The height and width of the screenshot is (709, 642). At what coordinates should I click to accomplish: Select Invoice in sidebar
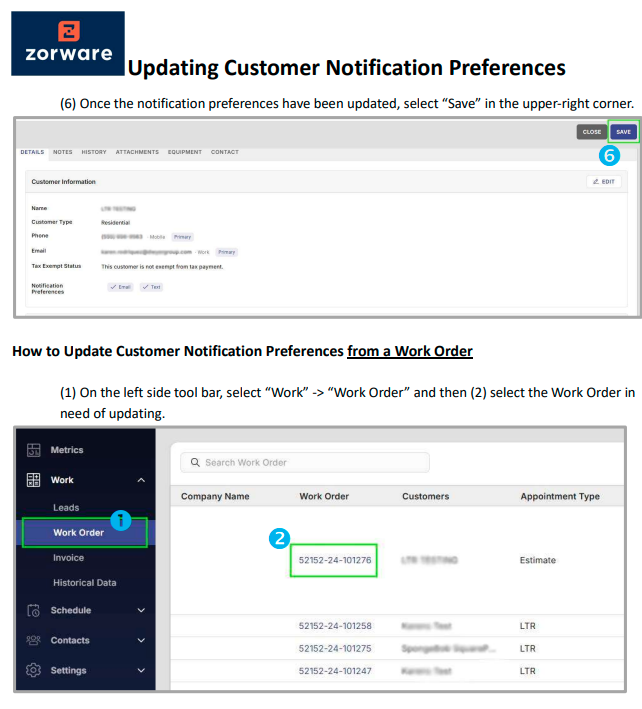[x=68, y=558]
